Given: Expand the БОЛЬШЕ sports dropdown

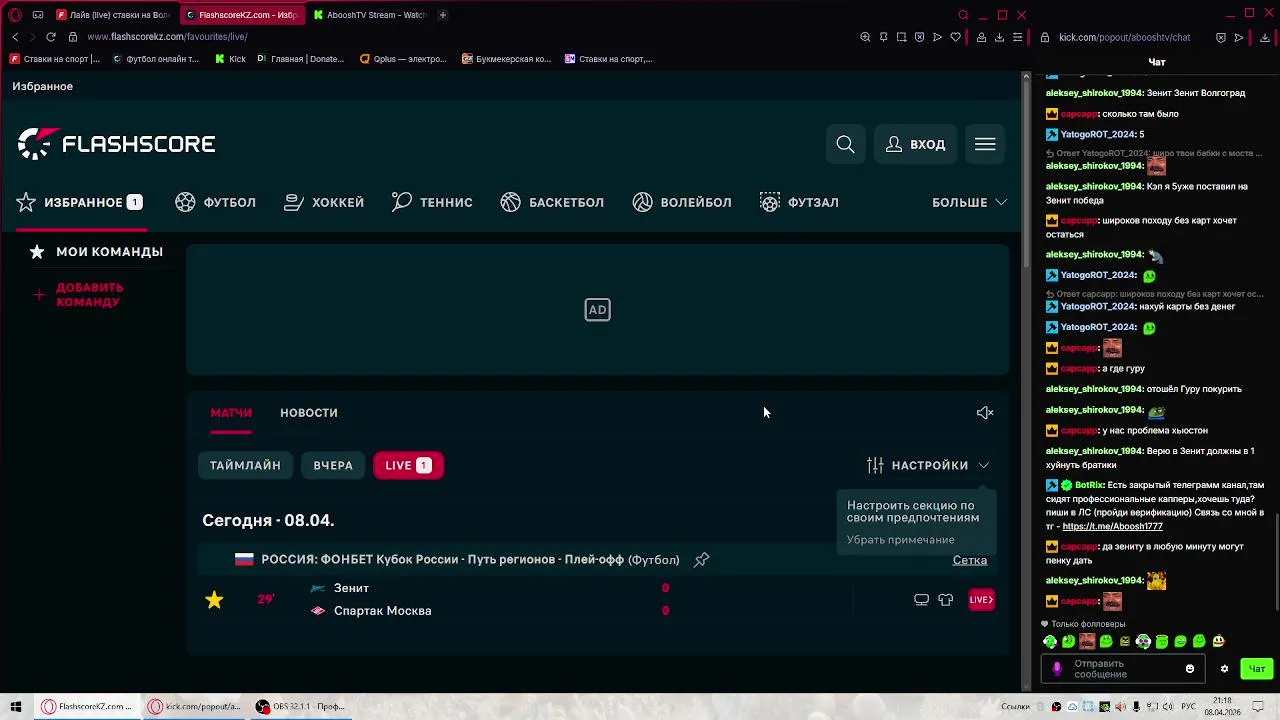Looking at the screenshot, I should coord(969,202).
